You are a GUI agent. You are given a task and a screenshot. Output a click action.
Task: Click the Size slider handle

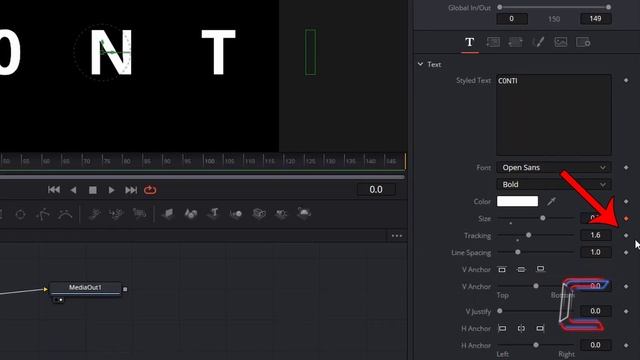pyautogui.click(x=542, y=218)
